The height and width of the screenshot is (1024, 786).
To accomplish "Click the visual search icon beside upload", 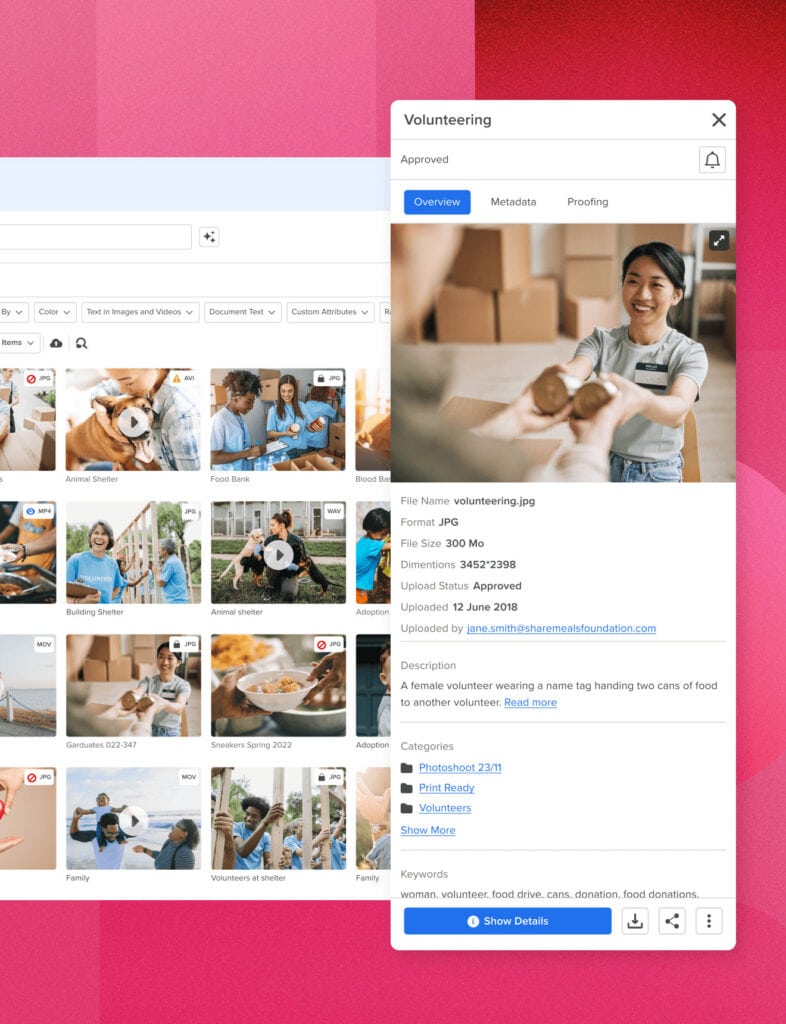I will 81,343.
